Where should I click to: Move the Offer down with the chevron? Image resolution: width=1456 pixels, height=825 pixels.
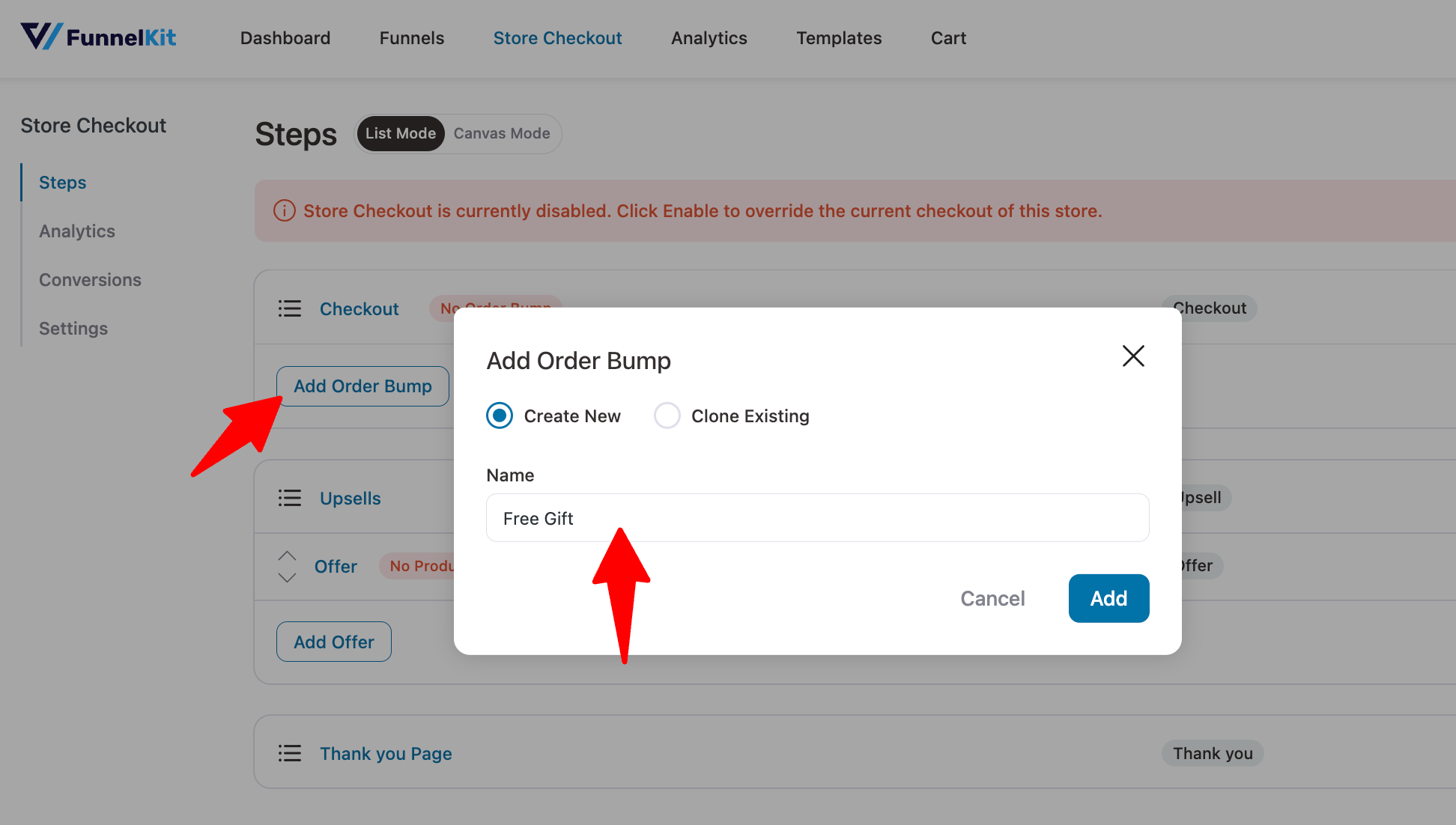coord(287,577)
